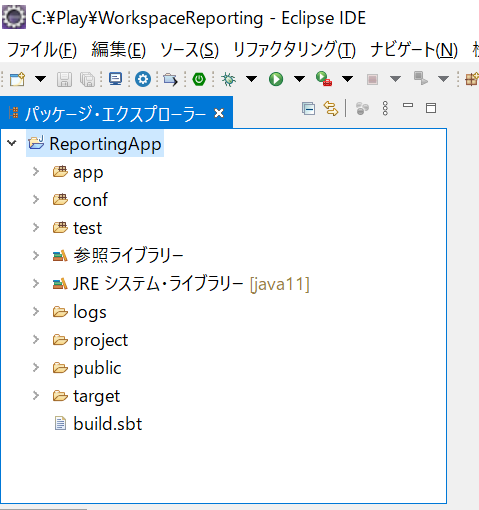The image size is (479, 510).
Task: Select the test folder row
Action: pos(77,228)
